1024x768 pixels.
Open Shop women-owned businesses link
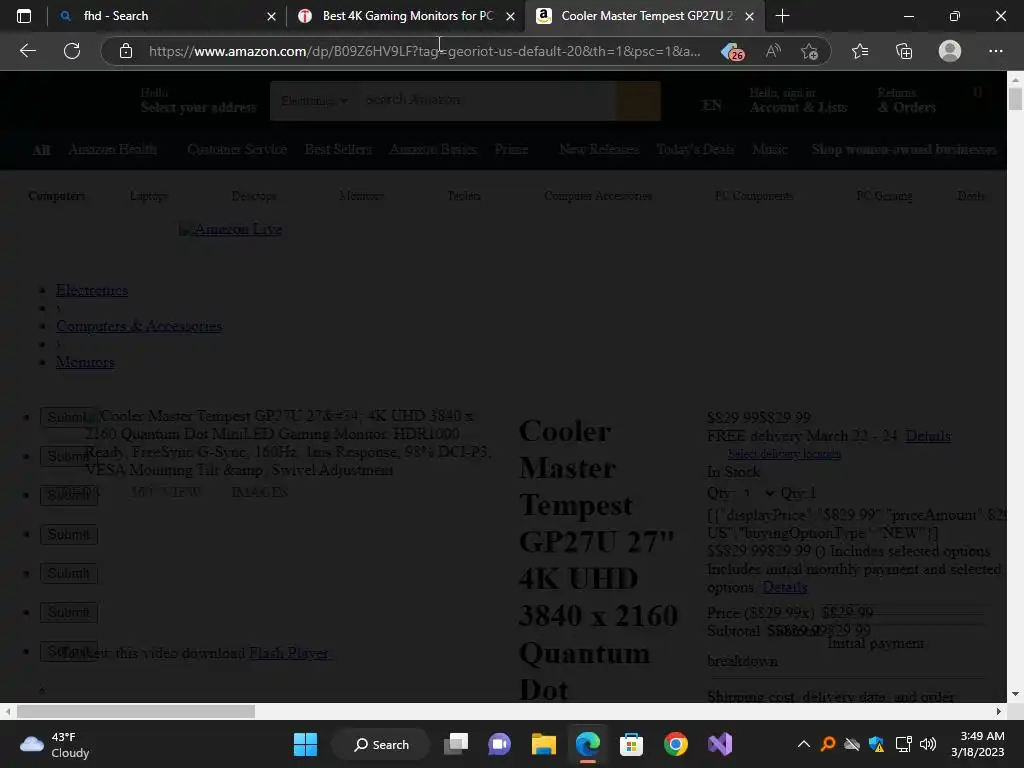coord(904,149)
